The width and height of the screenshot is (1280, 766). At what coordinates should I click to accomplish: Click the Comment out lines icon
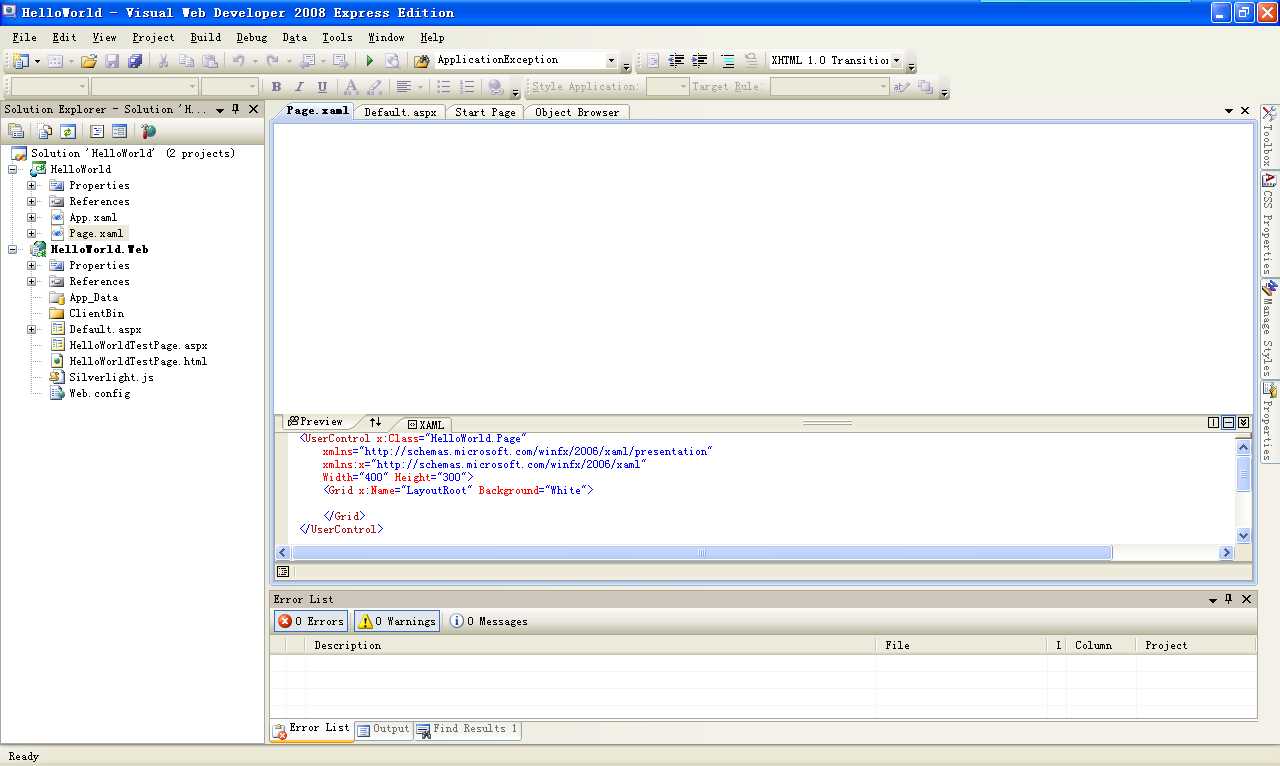tap(728, 61)
